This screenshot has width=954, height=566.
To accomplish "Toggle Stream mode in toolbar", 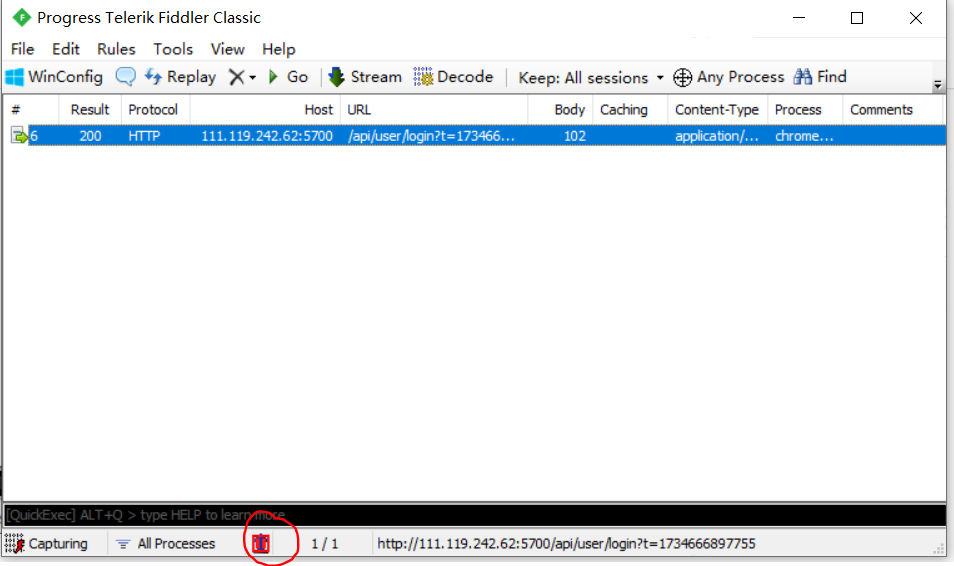I will [365, 77].
